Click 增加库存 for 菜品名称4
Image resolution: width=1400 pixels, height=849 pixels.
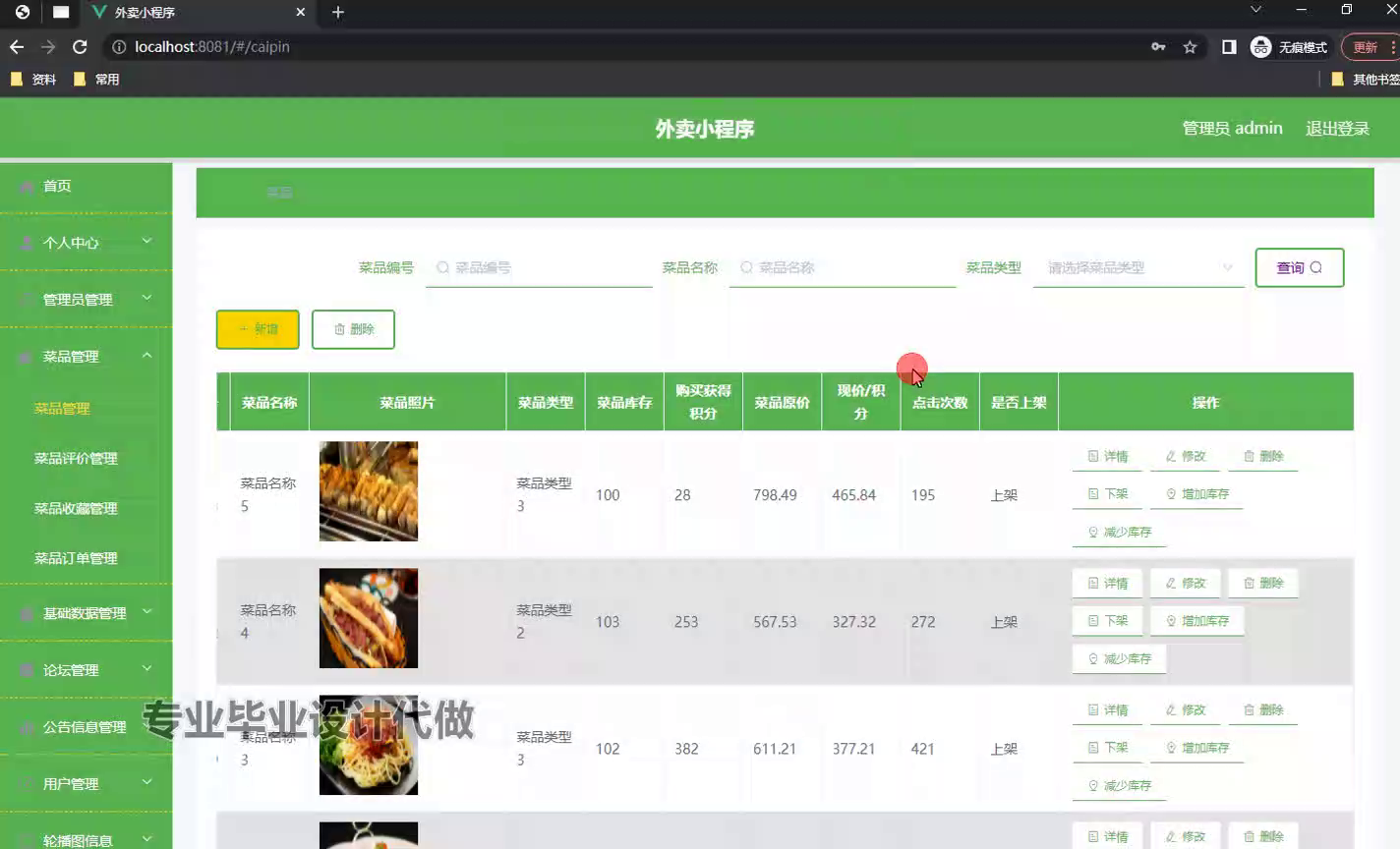click(1197, 621)
